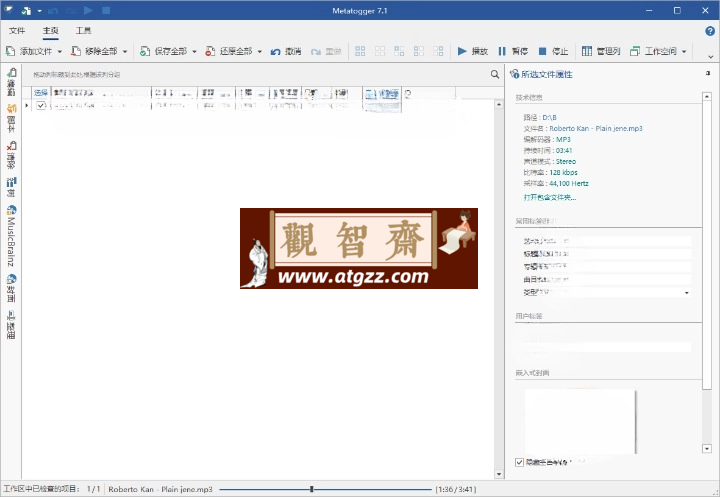Expand the 工作空间 dropdown arrow
The width and height of the screenshot is (720, 497).
click(x=684, y=51)
